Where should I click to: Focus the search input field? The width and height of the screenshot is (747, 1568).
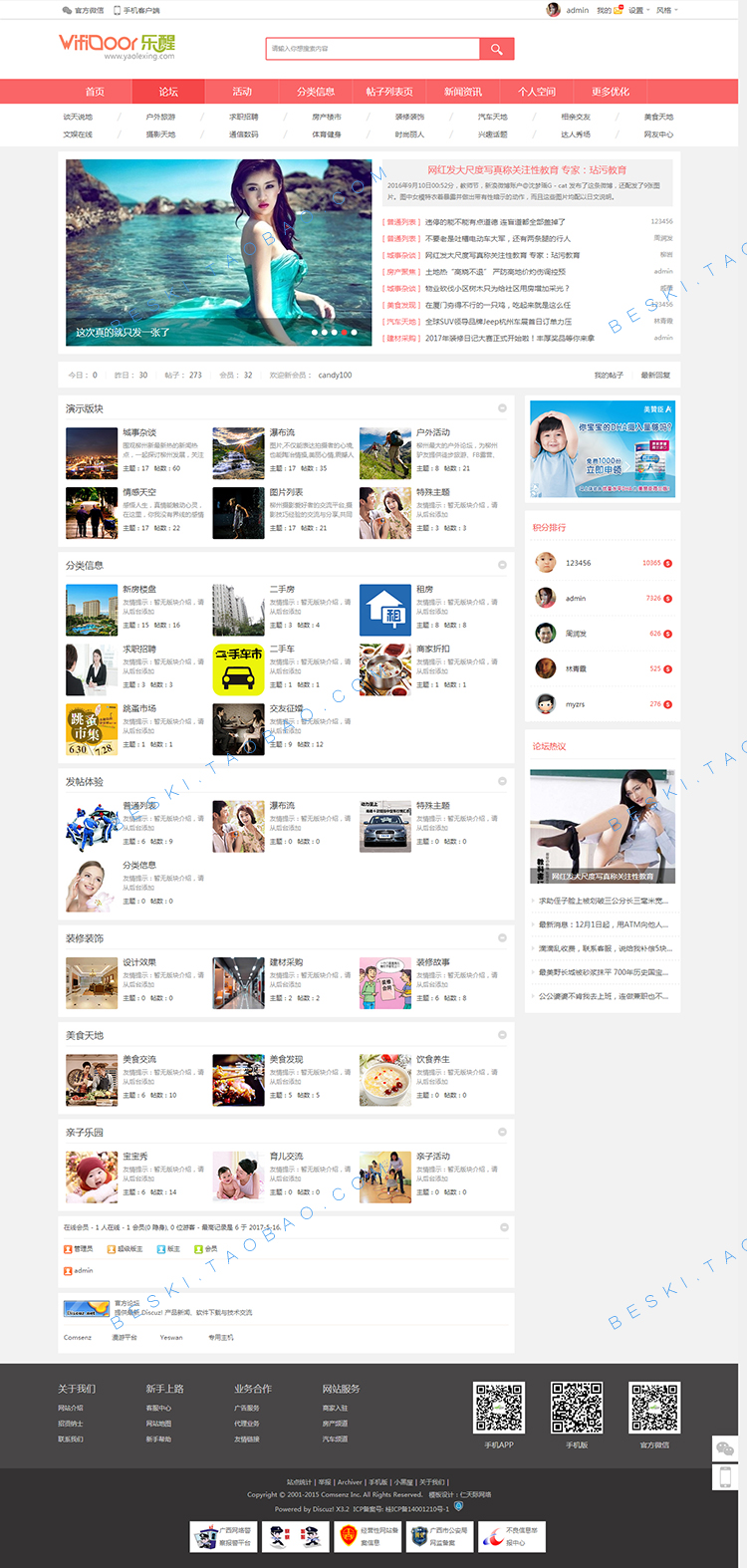pyautogui.click(x=373, y=49)
